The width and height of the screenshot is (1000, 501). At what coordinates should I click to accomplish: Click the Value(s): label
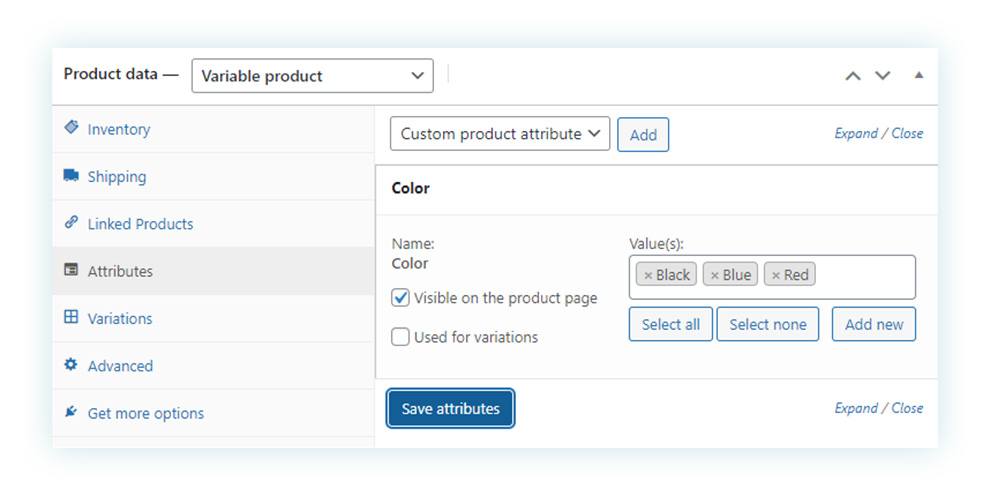656,244
